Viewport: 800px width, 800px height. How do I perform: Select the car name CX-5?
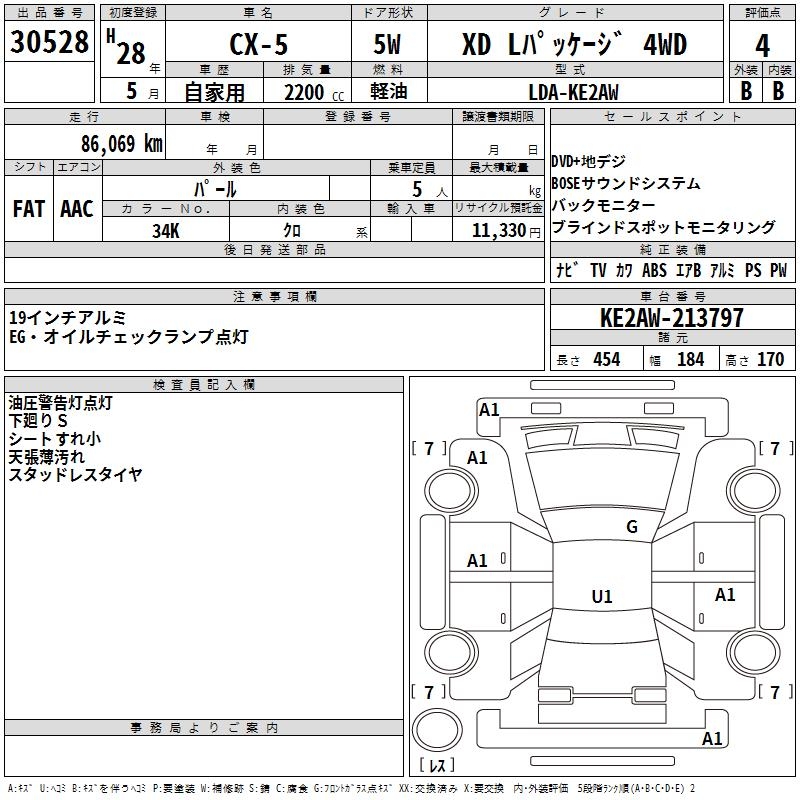pyautogui.click(x=259, y=44)
